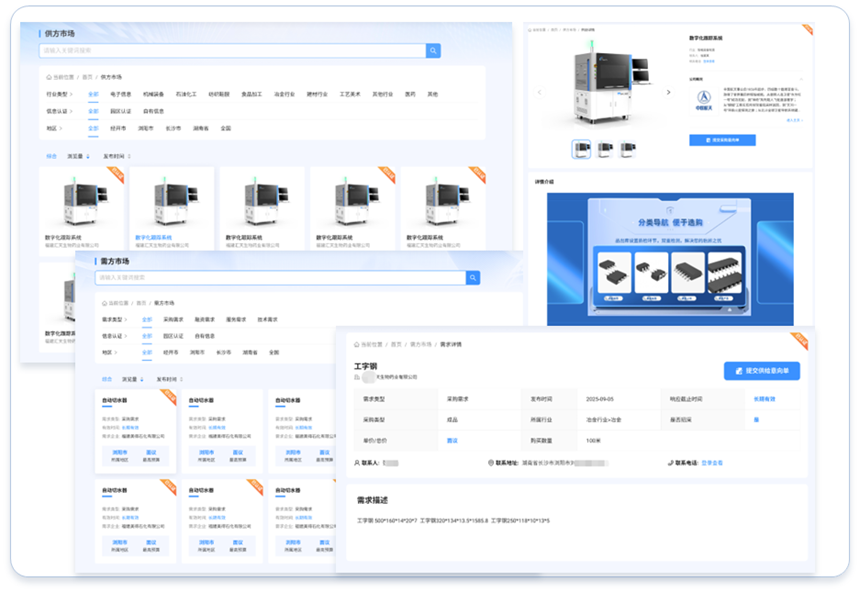Click the location pin icon beside 联系地址
The height and width of the screenshot is (592, 860).
click(x=491, y=463)
